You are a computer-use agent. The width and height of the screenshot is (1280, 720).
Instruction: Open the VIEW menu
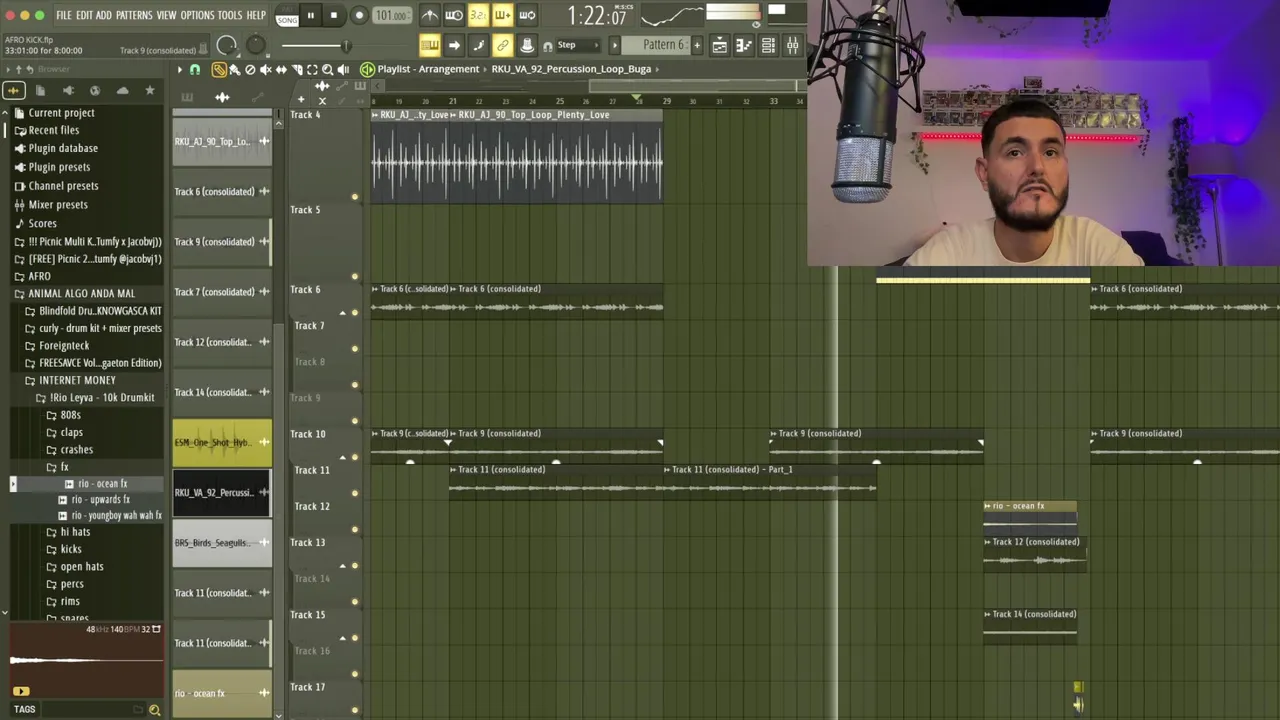166,15
